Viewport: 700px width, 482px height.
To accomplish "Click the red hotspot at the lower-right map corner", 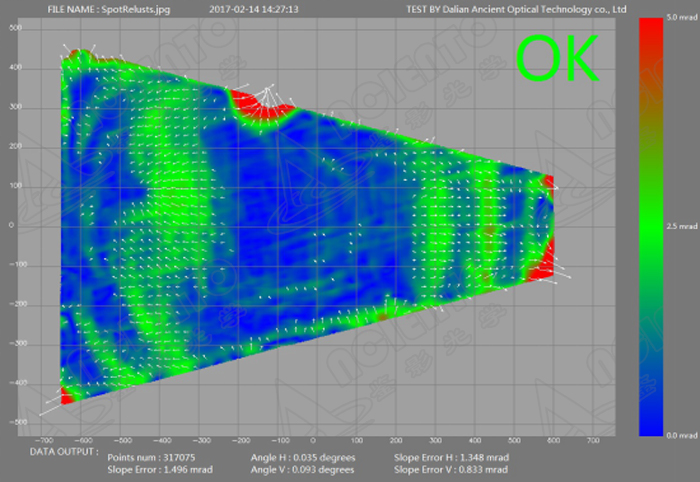I will click(542, 260).
